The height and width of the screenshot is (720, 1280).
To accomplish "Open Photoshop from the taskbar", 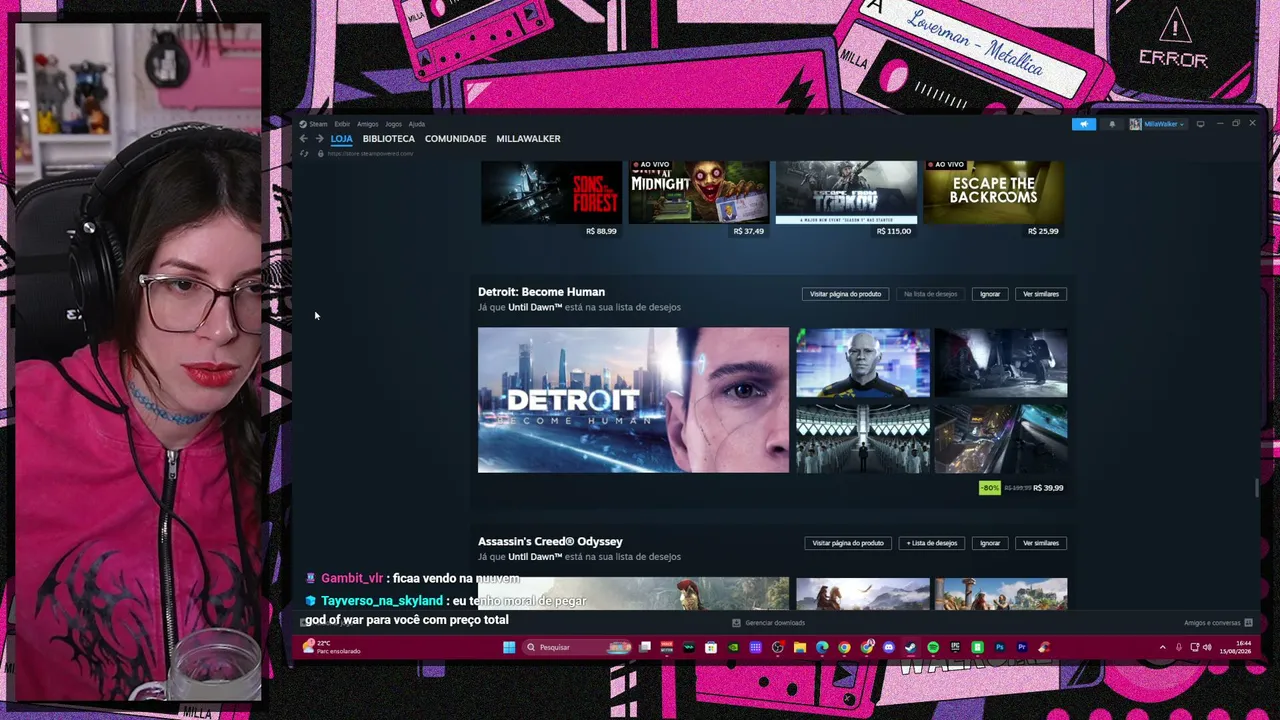I will [999, 648].
